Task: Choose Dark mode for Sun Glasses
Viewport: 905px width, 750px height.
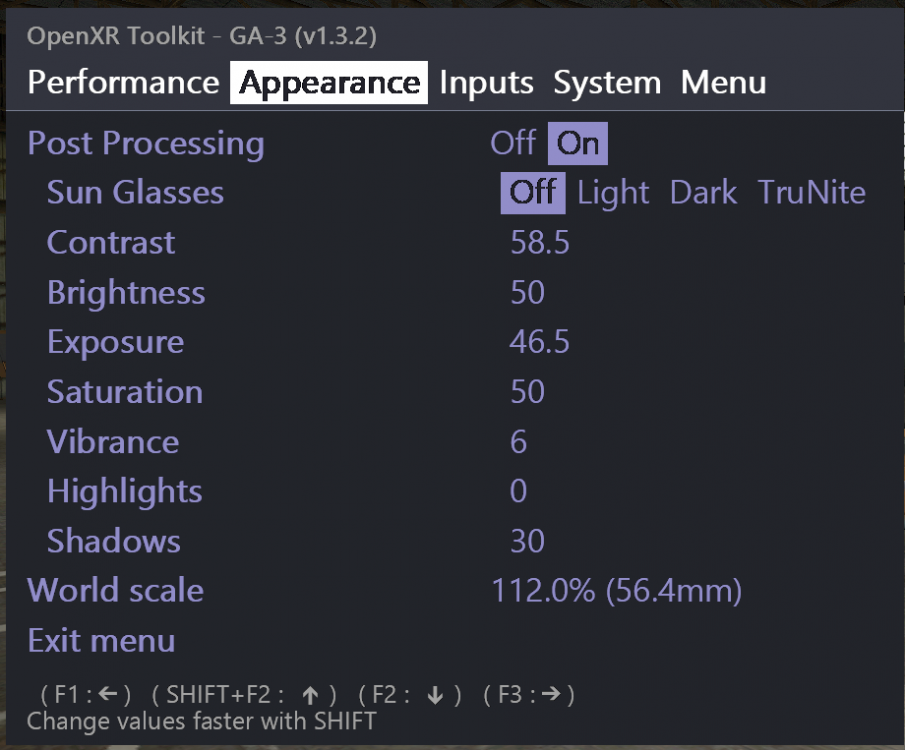Action: coord(702,192)
